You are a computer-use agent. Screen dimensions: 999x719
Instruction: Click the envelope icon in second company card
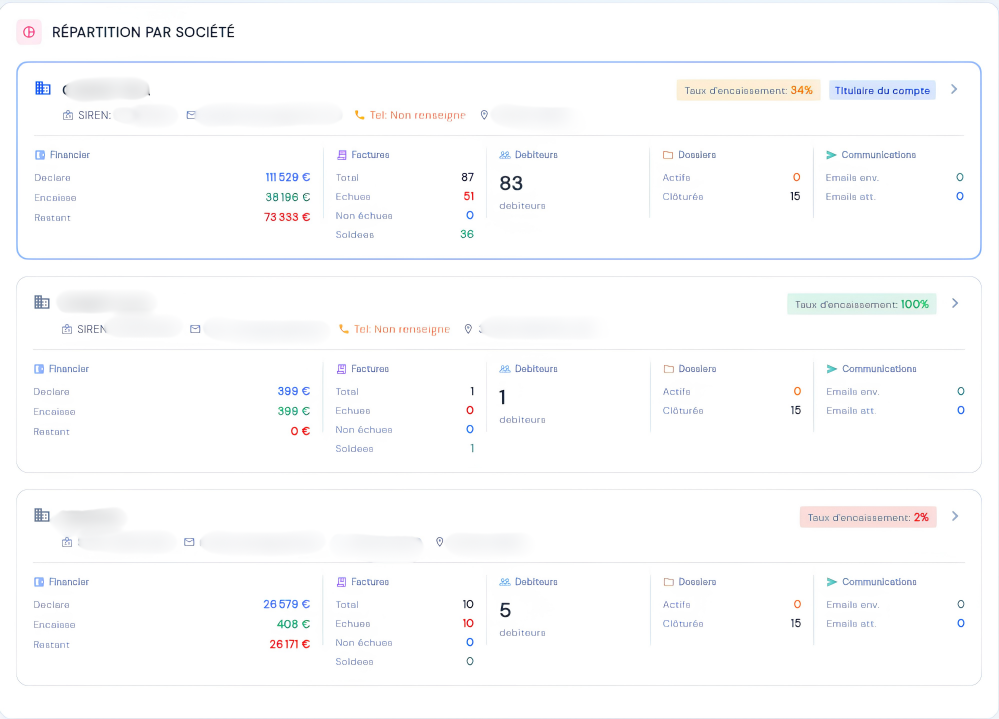click(196, 329)
